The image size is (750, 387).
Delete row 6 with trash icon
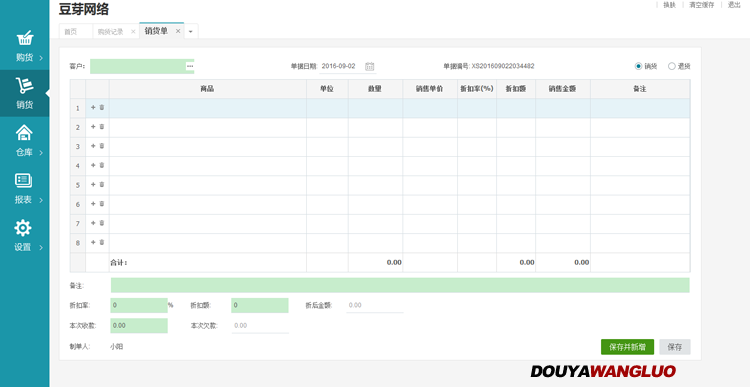click(x=102, y=204)
